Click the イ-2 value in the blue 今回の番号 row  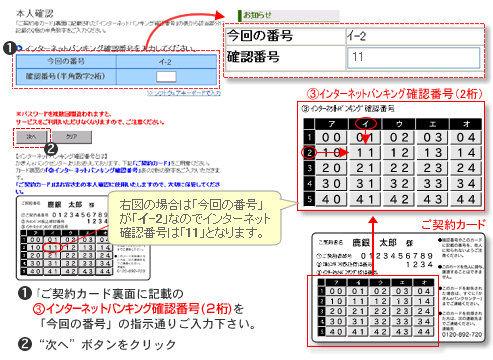tap(165, 62)
